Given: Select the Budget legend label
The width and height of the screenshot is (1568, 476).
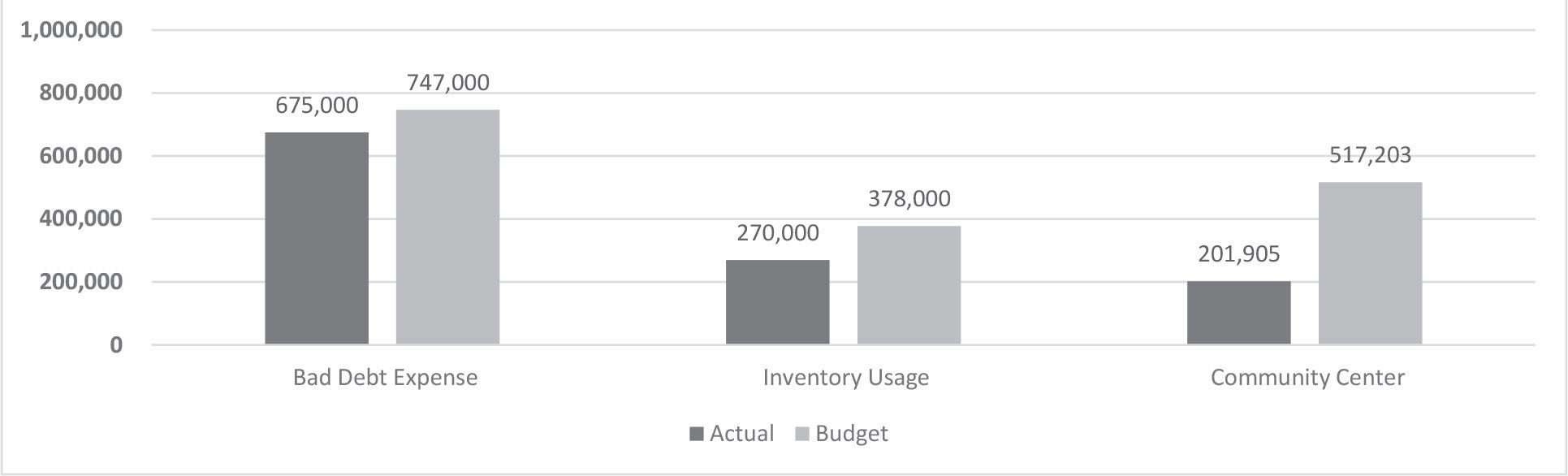Looking at the screenshot, I should 852,434.
